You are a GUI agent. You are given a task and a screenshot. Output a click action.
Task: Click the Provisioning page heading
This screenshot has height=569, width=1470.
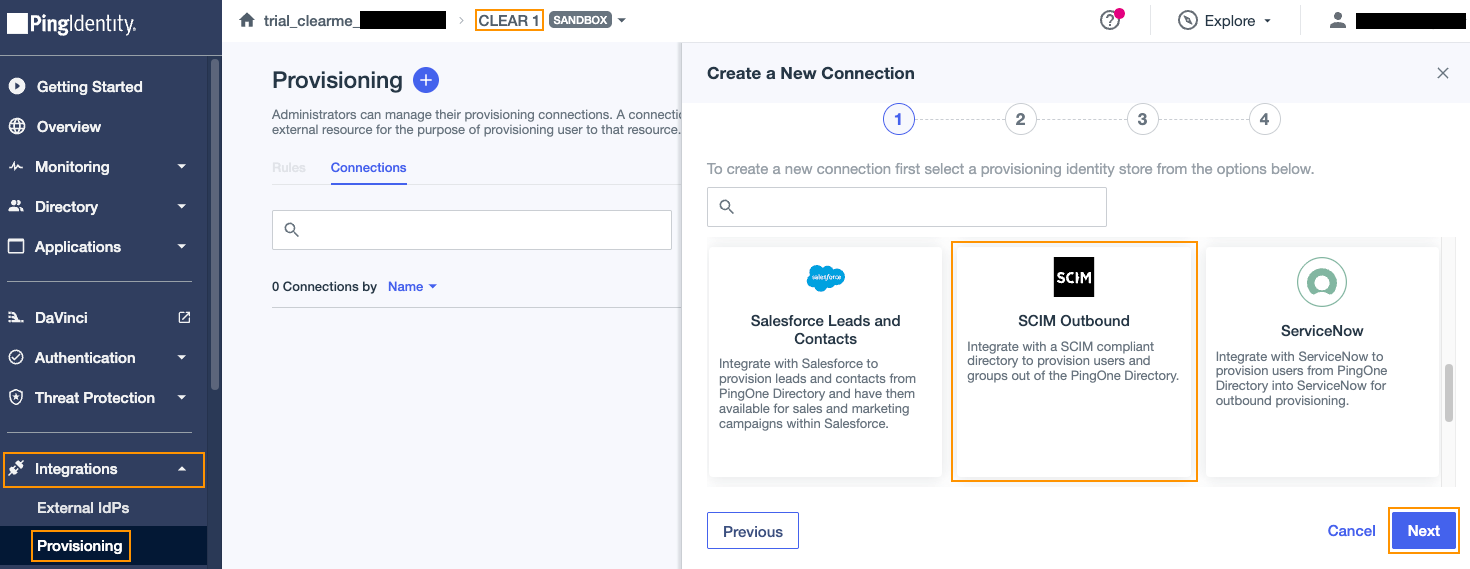337,80
